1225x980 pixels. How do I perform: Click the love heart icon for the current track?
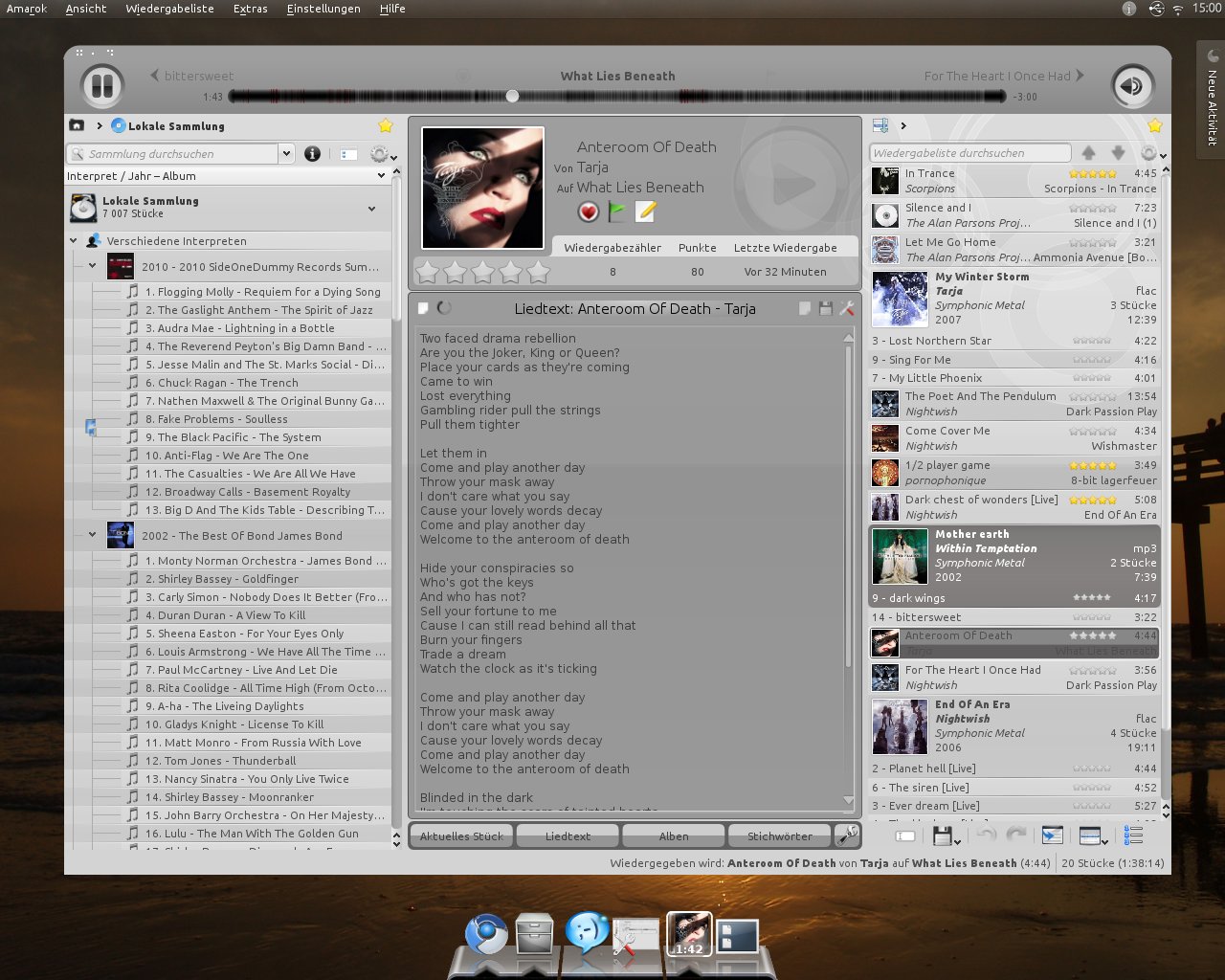(589, 212)
